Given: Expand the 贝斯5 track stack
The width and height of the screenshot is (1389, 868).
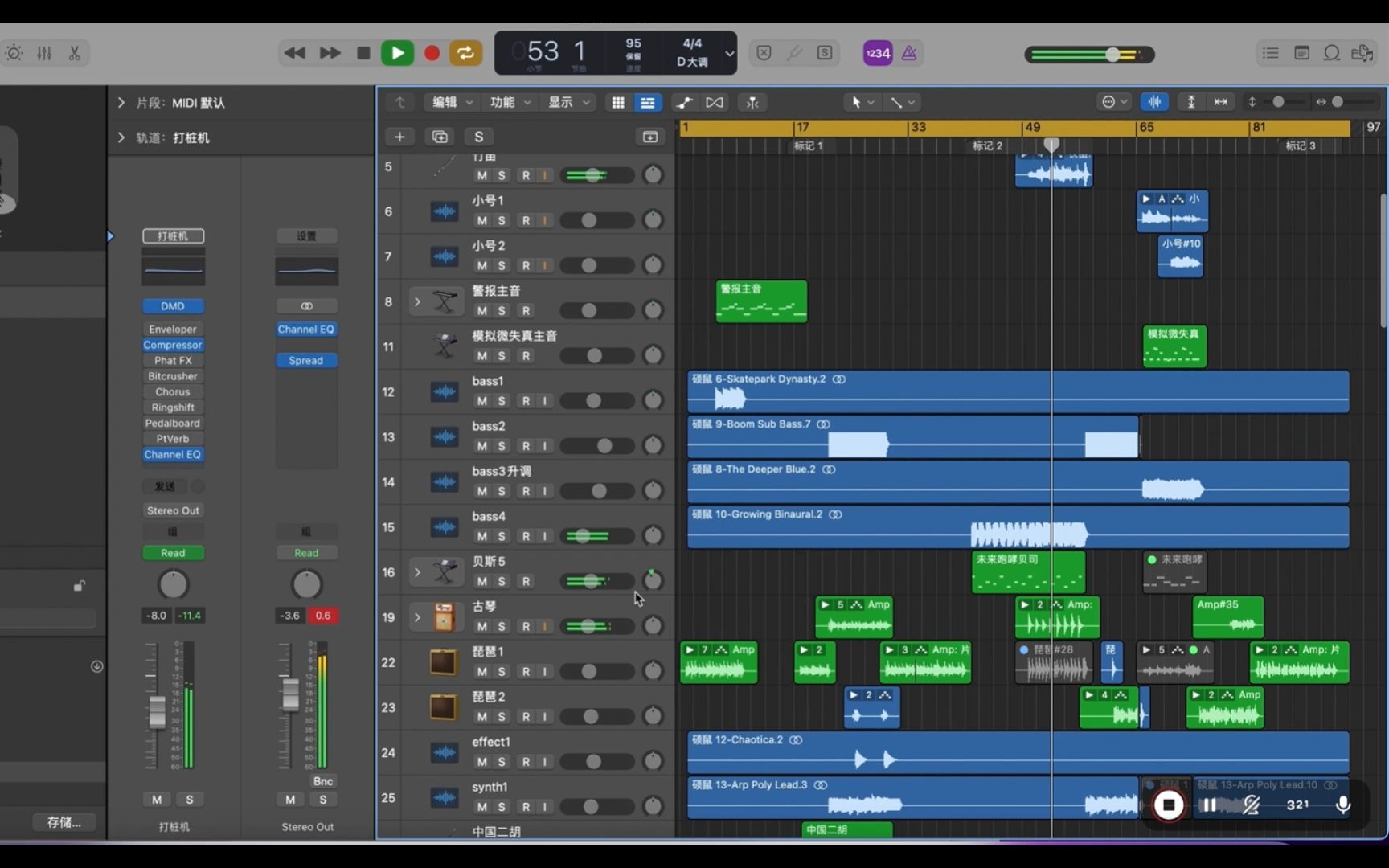Looking at the screenshot, I should [x=417, y=573].
